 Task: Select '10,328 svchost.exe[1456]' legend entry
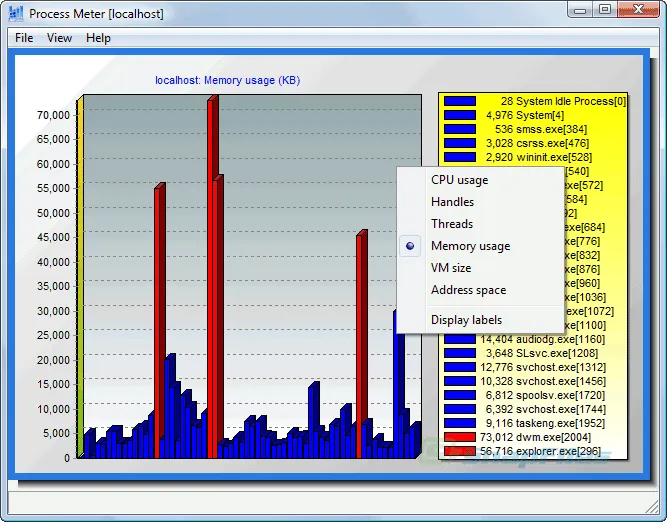click(x=543, y=381)
